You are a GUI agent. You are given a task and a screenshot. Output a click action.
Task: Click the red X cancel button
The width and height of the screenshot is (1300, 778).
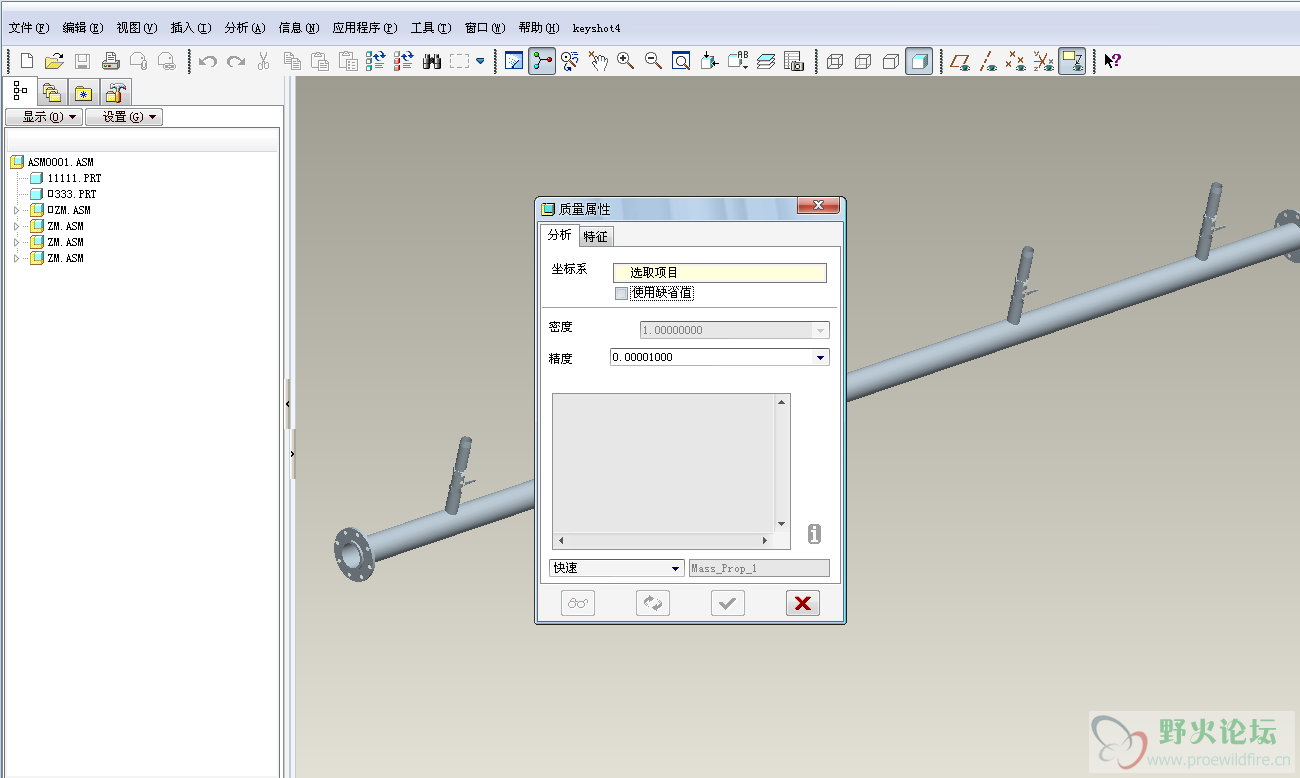(x=803, y=603)
